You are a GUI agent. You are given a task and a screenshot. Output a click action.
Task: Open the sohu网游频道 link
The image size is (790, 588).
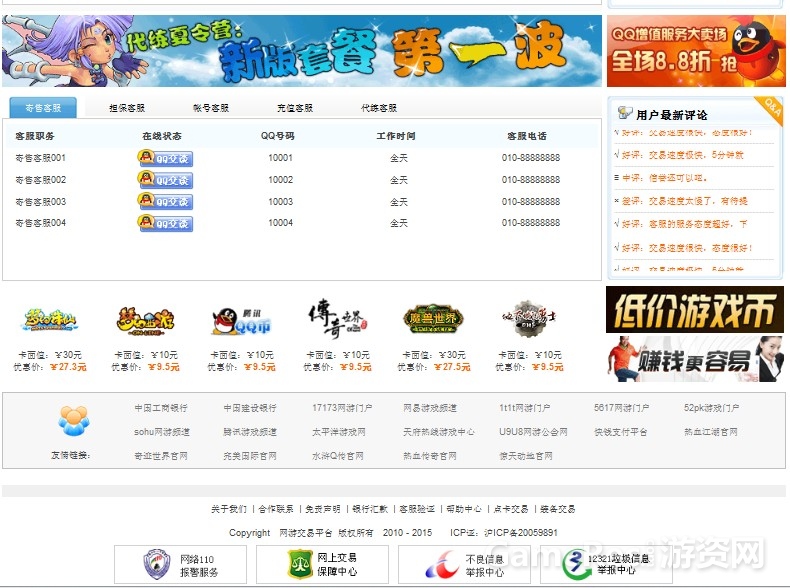pyautogui.click(x=162, y=432)
